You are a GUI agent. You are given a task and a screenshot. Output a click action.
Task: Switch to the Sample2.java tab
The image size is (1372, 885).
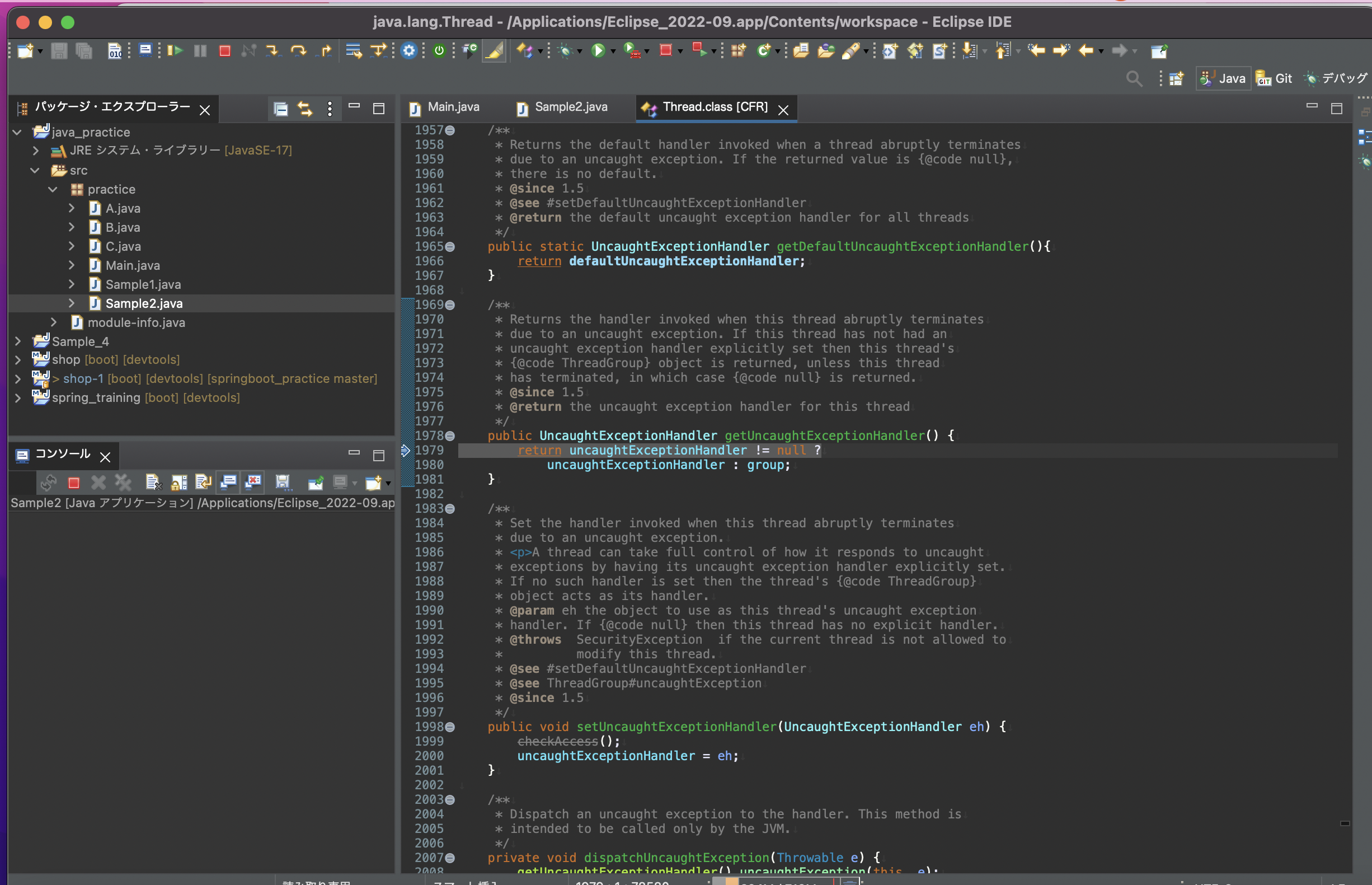[x=570, y=107]
